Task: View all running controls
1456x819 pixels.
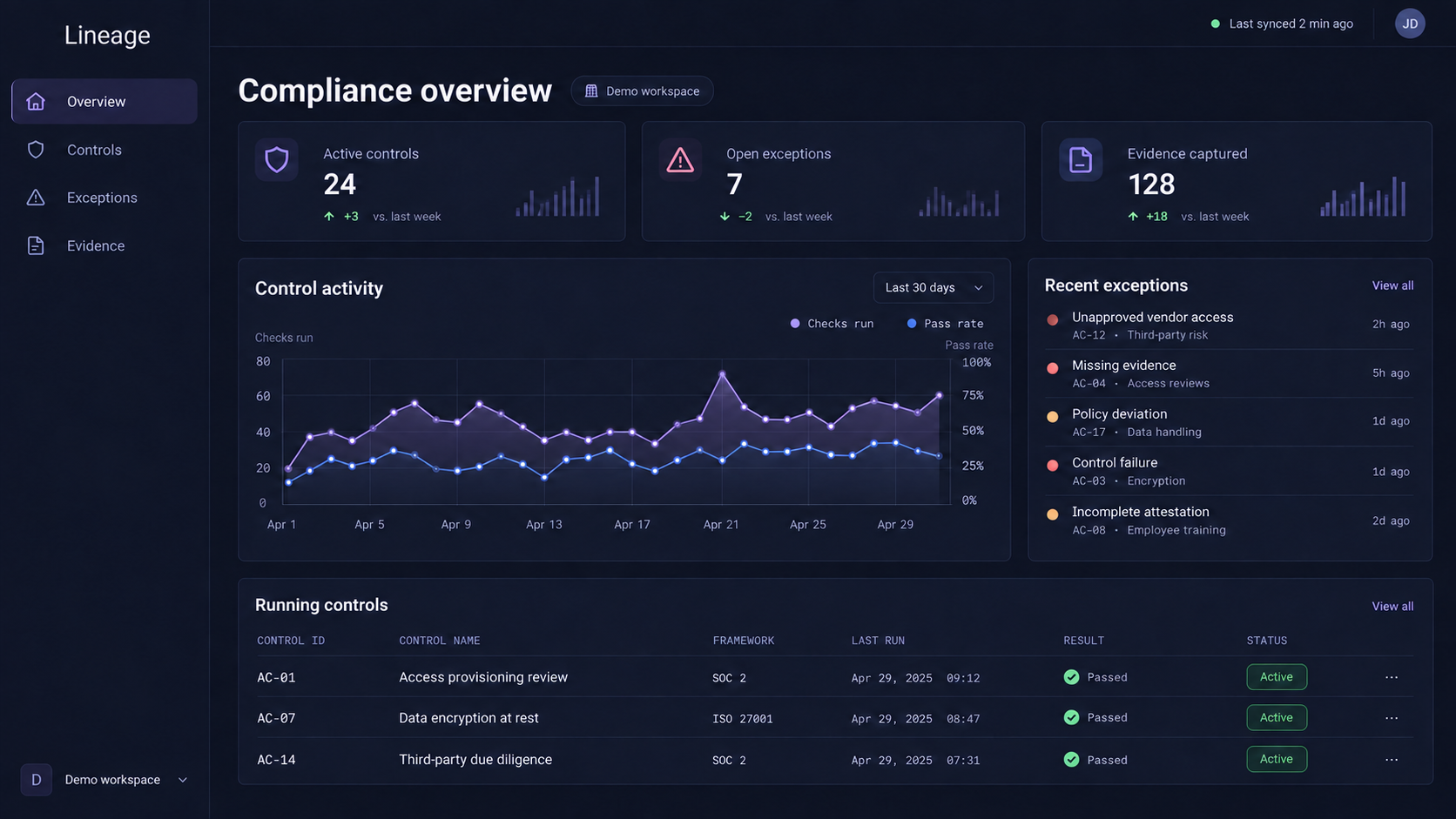Action: tap(1392, 606)
